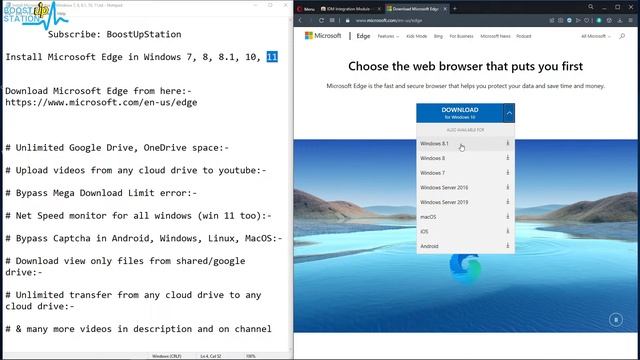640x360 pixels.
Task: Go back in the browser
Action: 300,20
